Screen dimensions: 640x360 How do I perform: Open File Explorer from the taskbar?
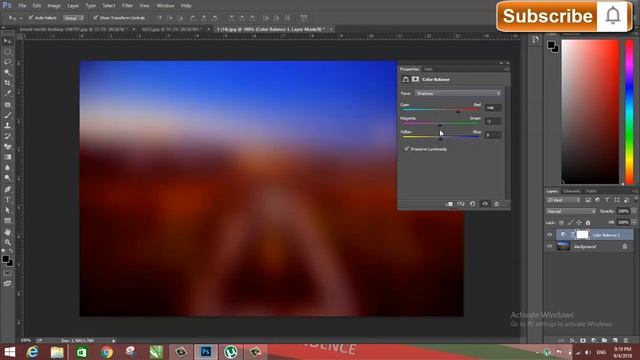[x=57, y=352]
